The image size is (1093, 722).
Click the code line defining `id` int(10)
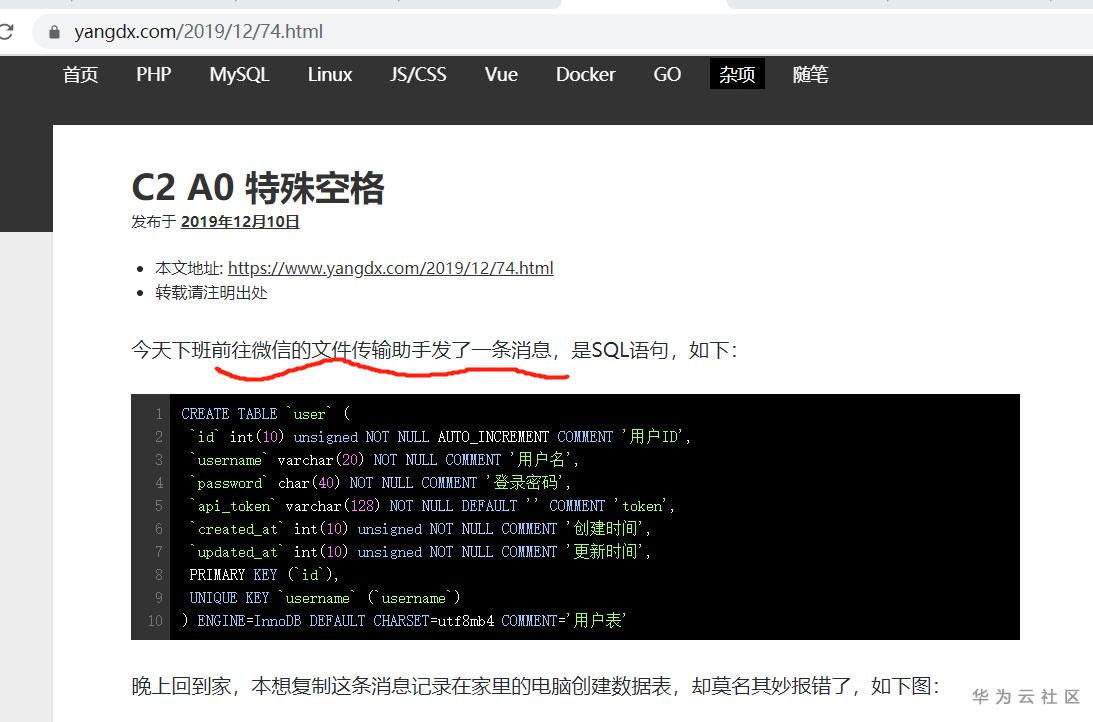(x=440, y=437)
